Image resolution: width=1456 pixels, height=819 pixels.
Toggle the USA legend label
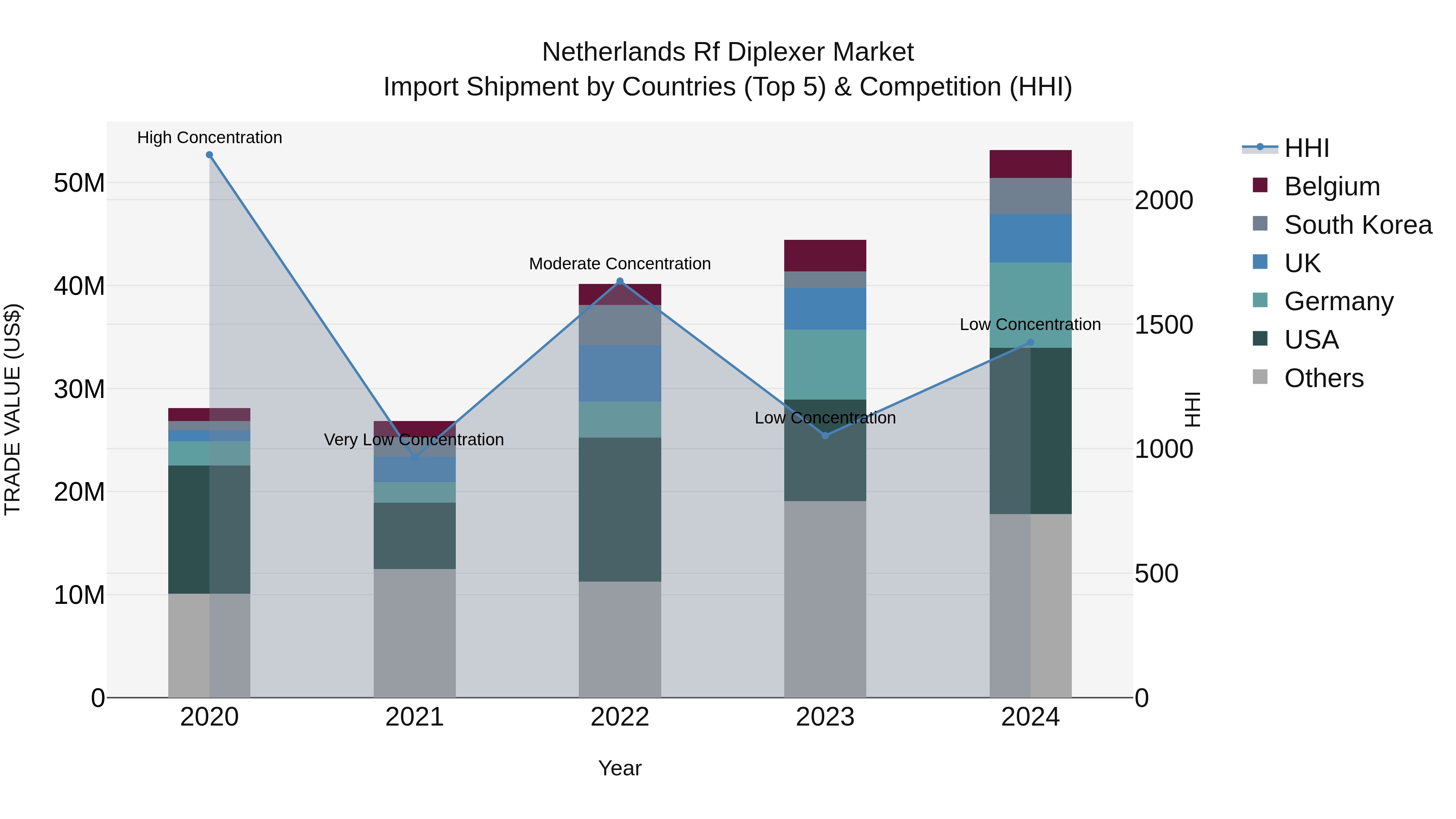1311,340
